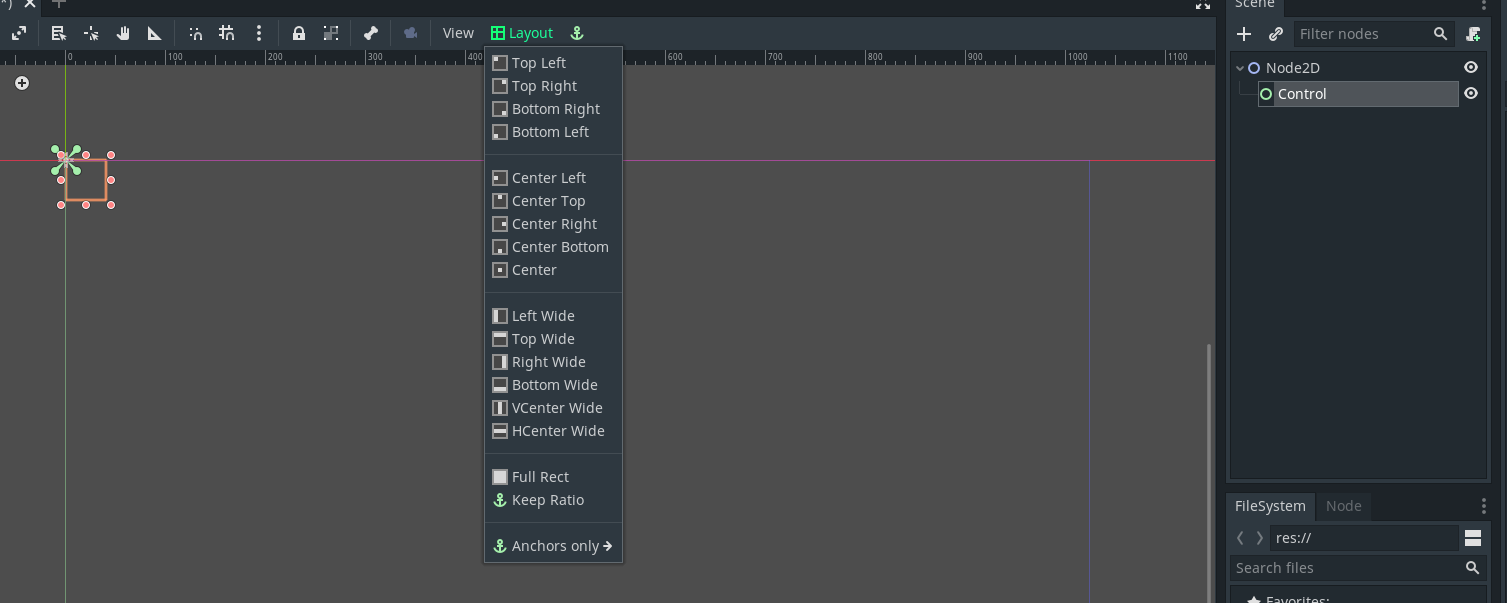Switch to the Node tab

tap(1343, 506)
